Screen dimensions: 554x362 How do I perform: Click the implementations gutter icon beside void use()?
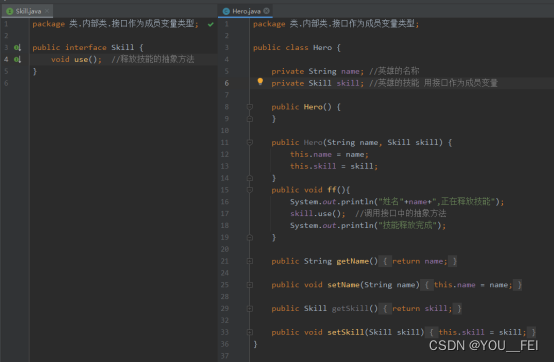pos(17,59)
